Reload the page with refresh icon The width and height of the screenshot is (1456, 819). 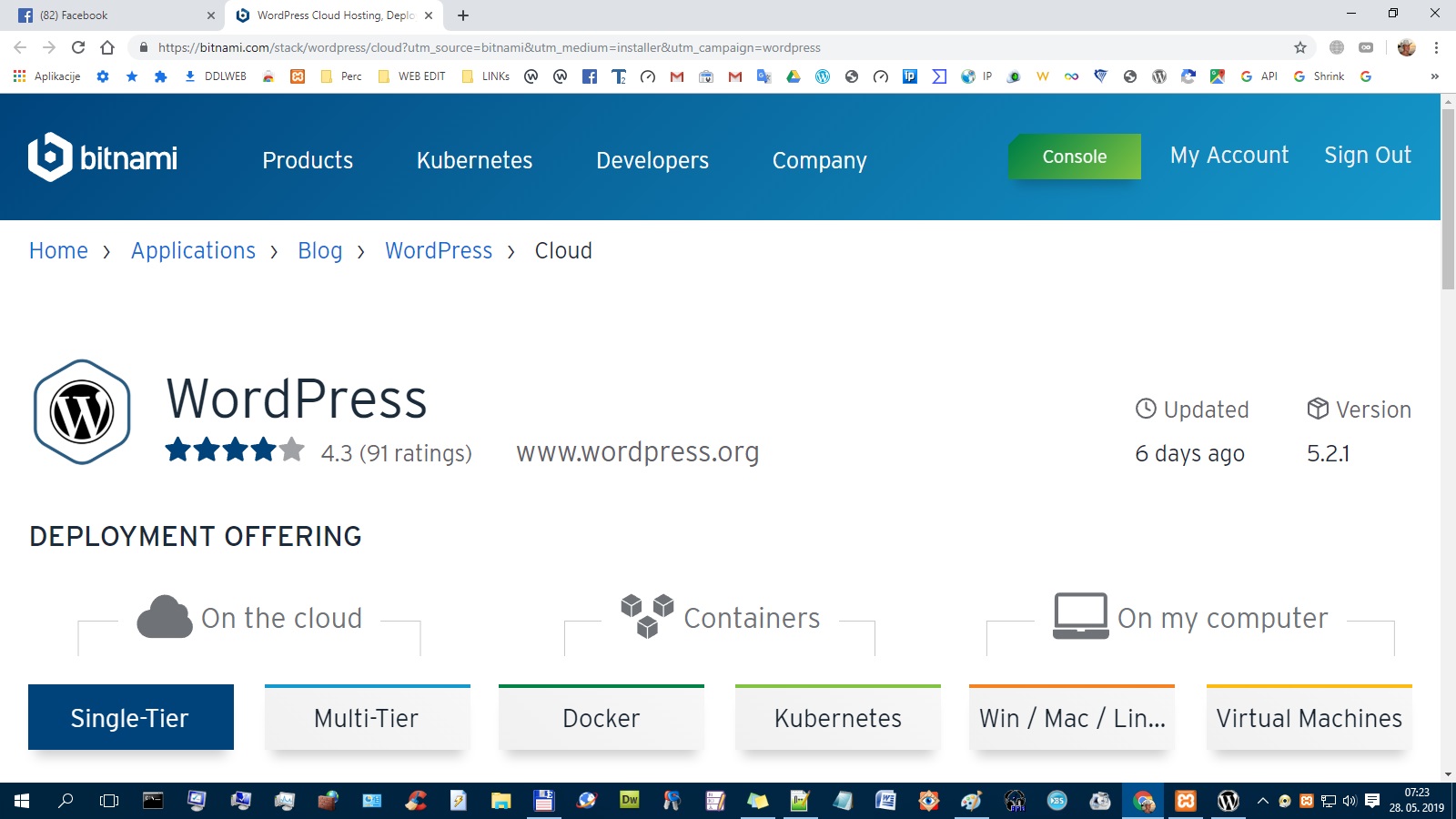(78, 47)
